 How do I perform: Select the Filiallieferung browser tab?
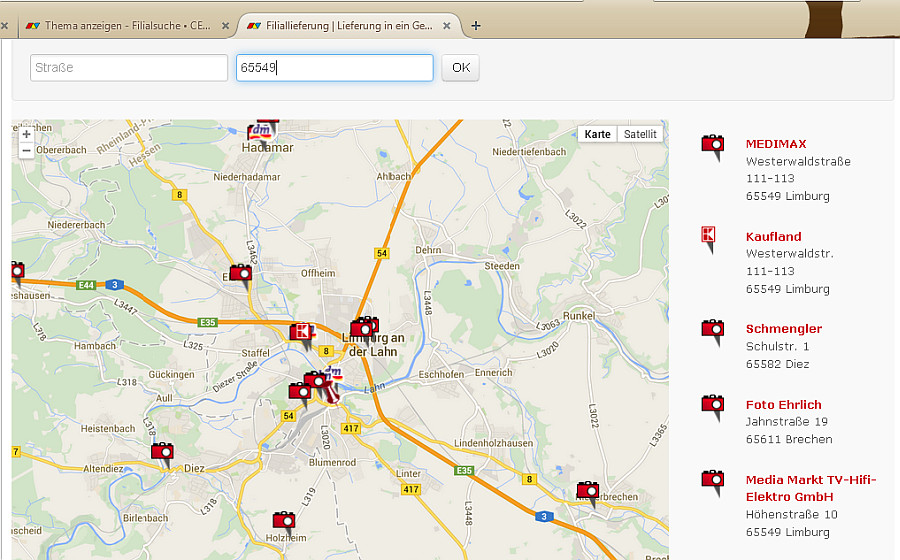[x=347, y=25]
